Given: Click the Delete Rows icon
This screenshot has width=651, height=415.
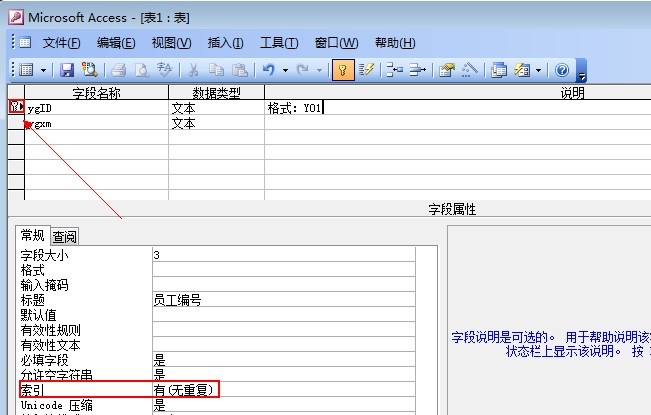Looking at the screenshot, I should (418, 70).
